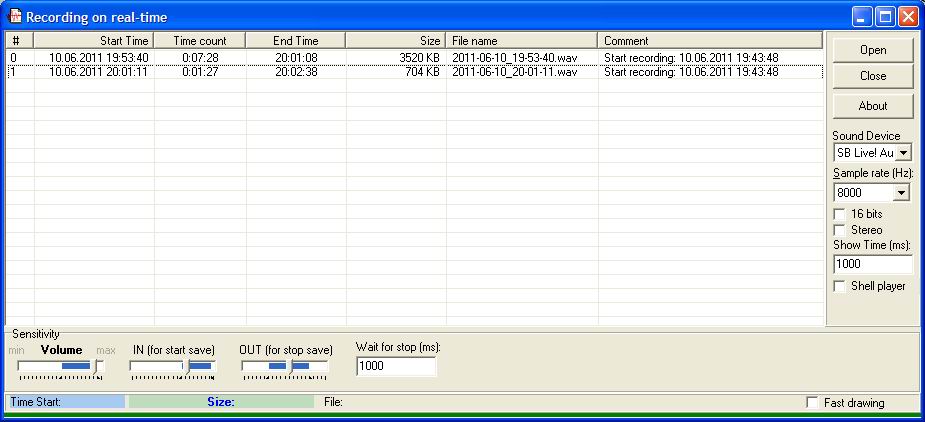Close the window via title bar X
The width and height of the screenshot is (925, 422).
coord(908,17)
